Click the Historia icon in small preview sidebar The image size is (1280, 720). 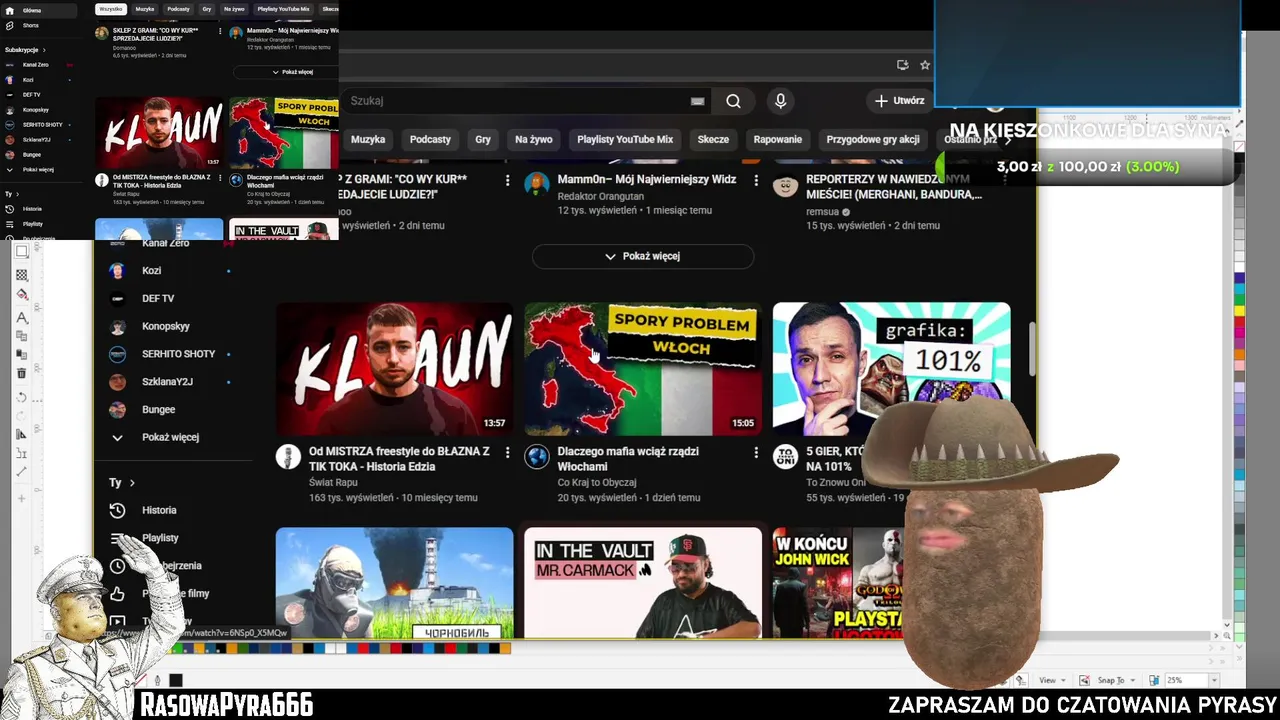click(x=9, y=209)
